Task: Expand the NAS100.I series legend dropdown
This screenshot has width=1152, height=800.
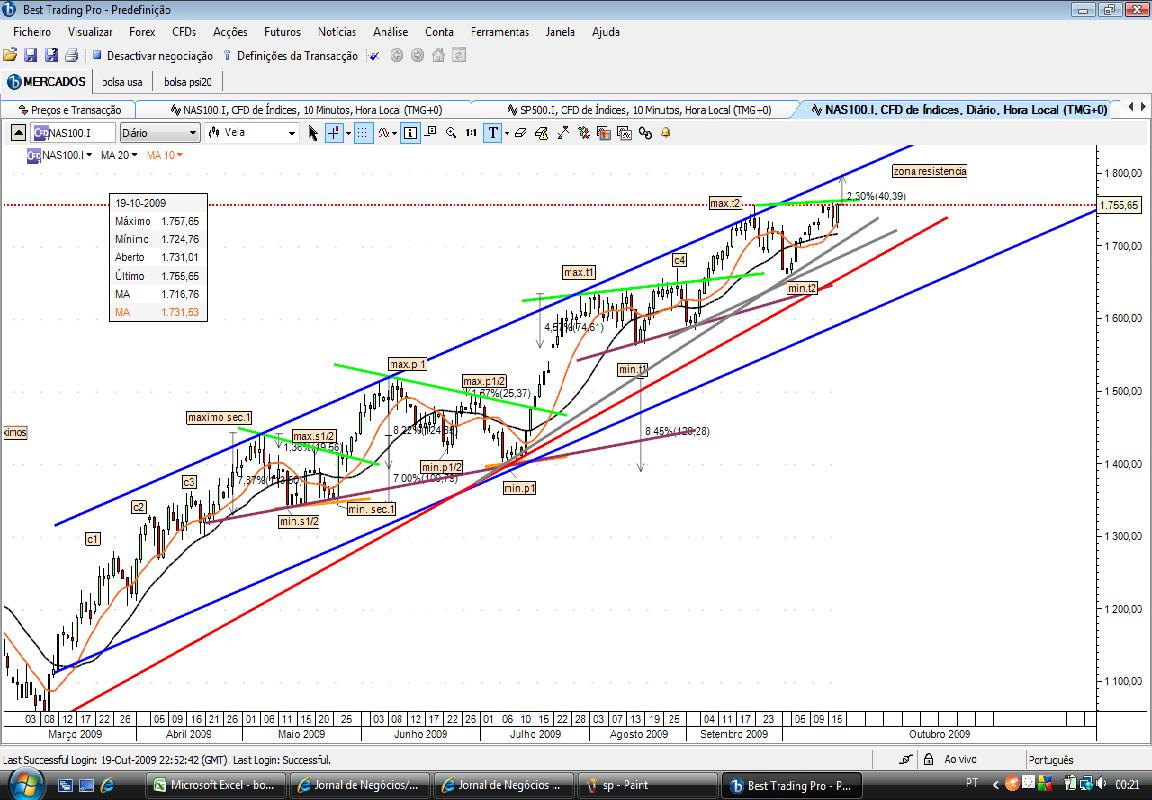Action: [x=90, y=155]
